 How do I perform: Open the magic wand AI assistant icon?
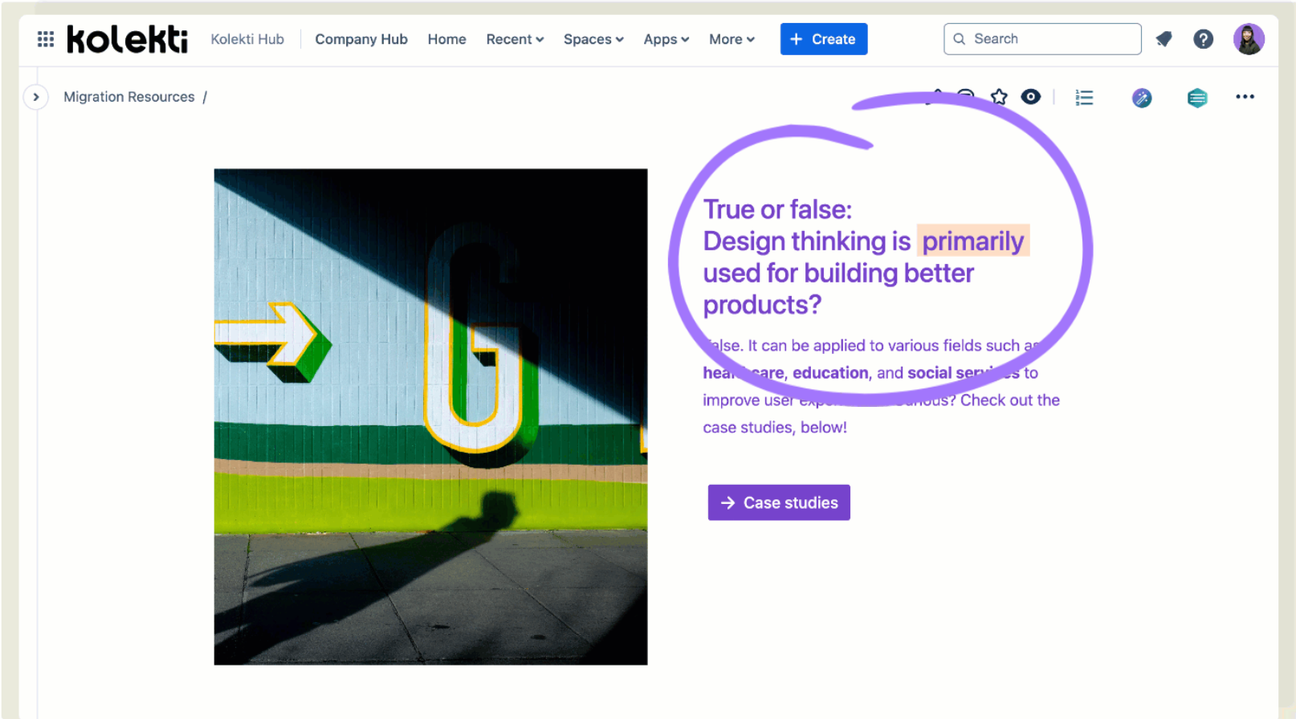click(1142, 98)
